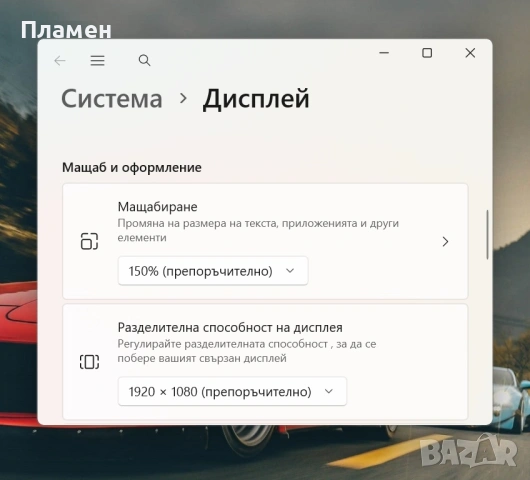Click the Дисплей breadcrumb title
Image resolution: width=530 pixels, height=480 pixels.
[x=256, y=99]
